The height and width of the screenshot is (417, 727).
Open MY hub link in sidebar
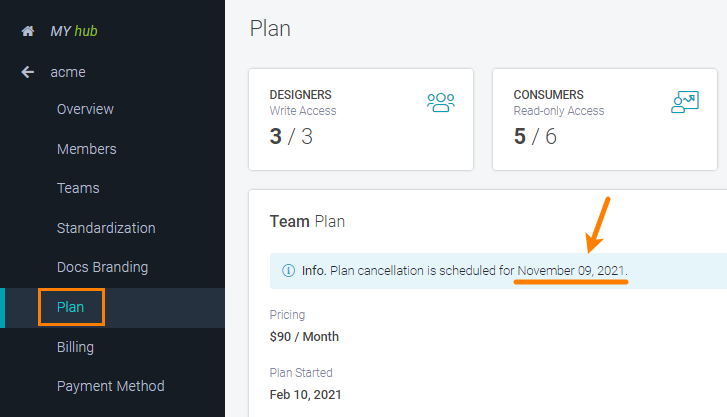(74, 31)
